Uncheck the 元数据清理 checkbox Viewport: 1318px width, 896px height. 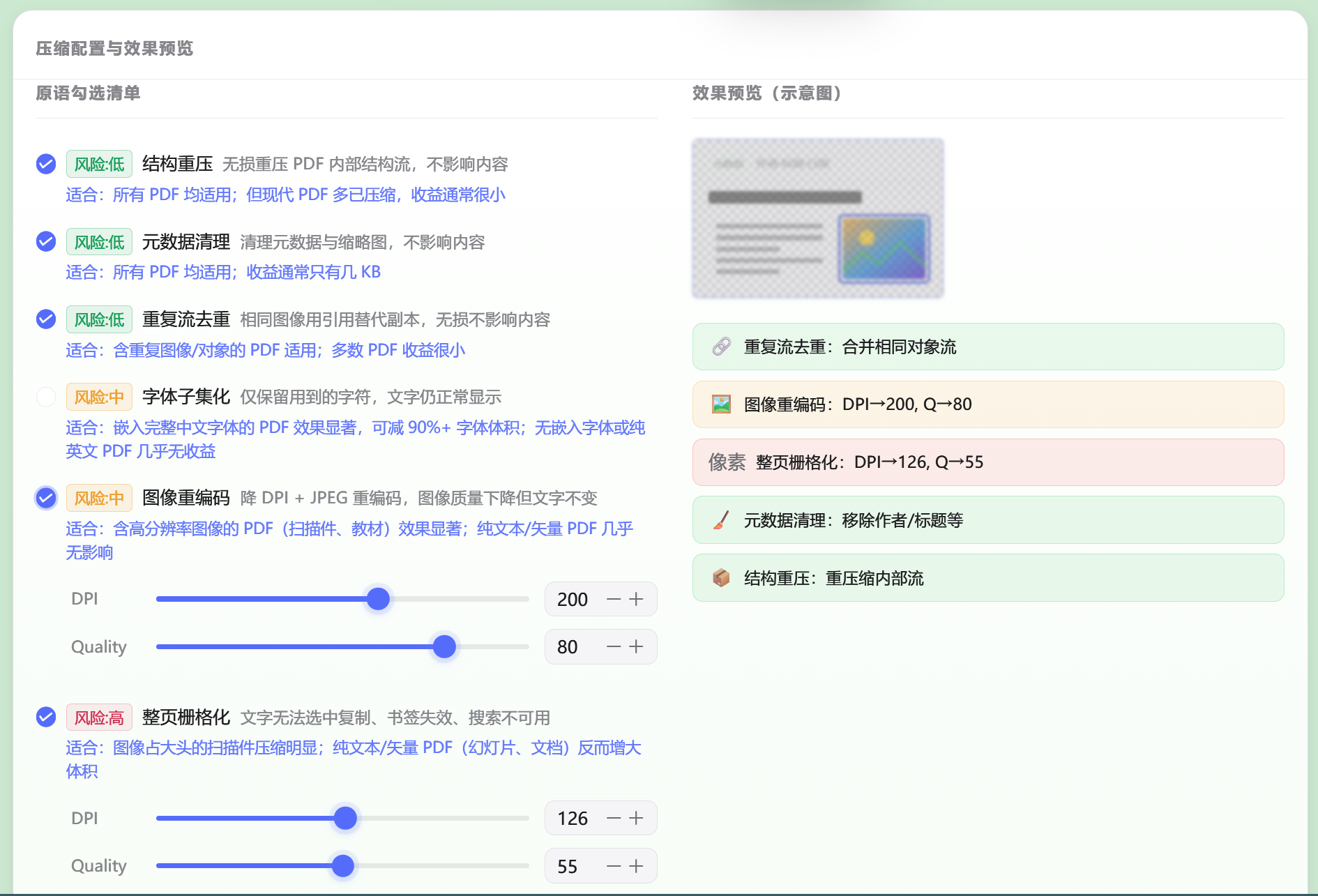coord(46,241)
